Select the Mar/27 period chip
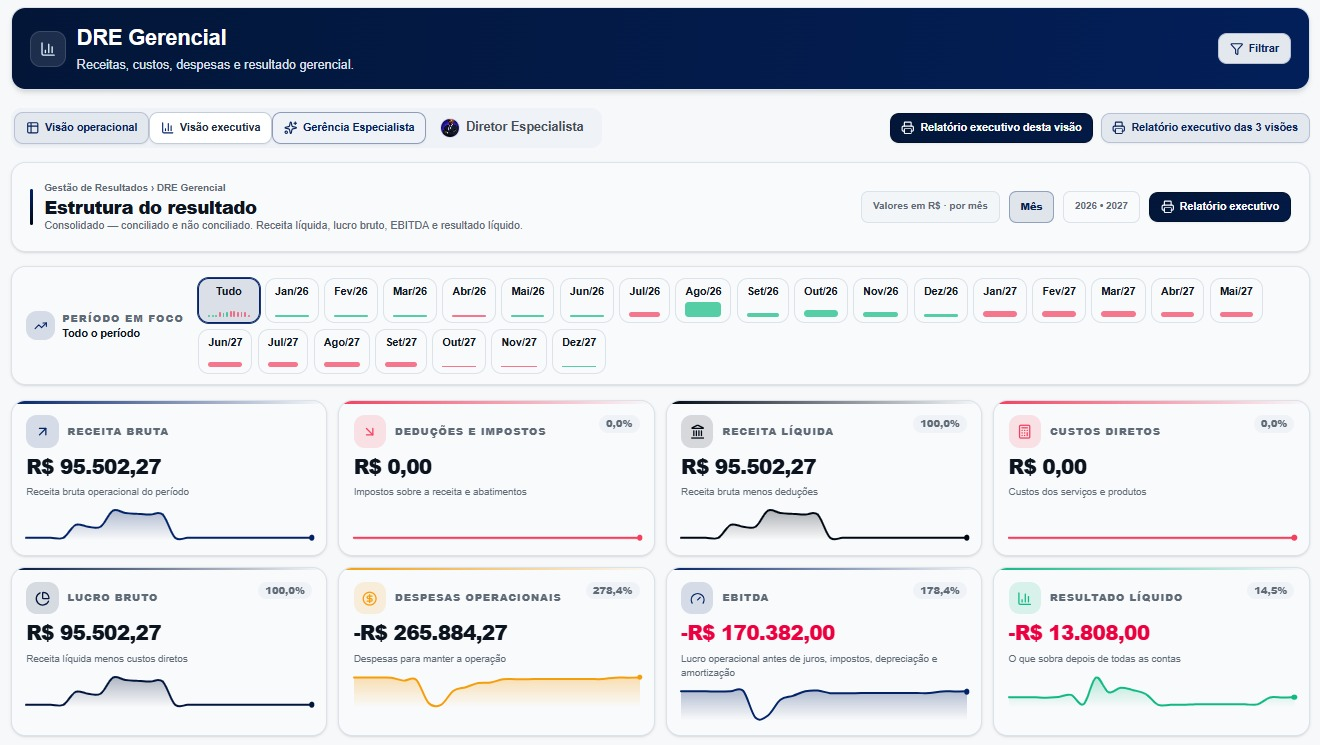This screenshot has width=1320, height=745. (x=1118, y=300)
